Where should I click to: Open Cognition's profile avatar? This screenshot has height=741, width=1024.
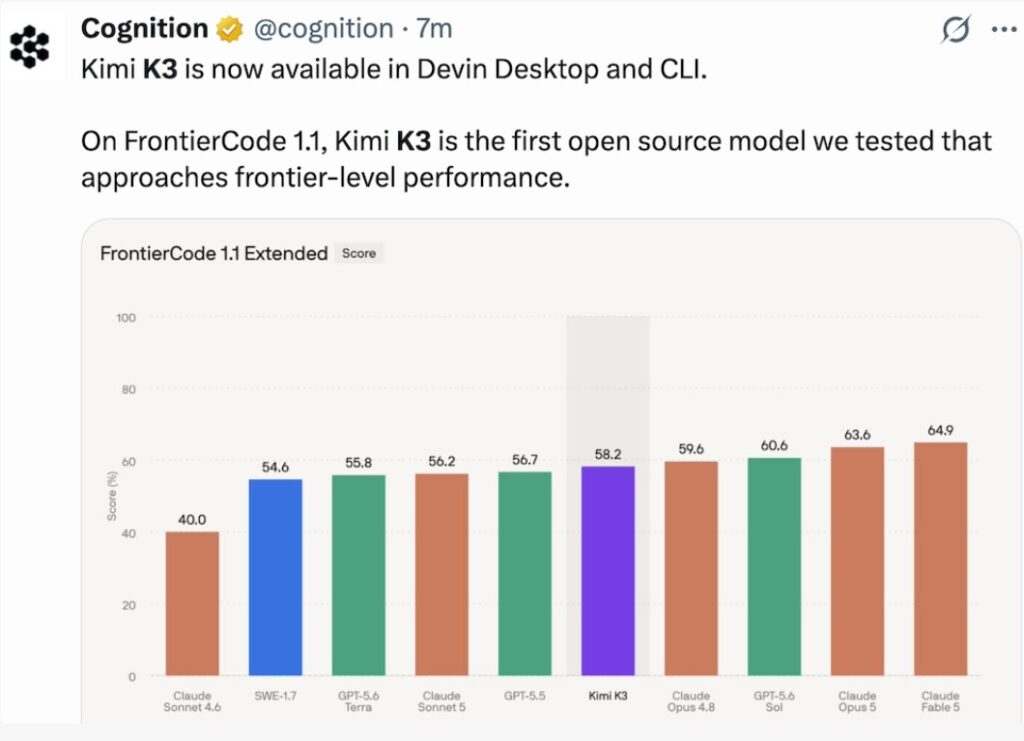tap(29, 46)
